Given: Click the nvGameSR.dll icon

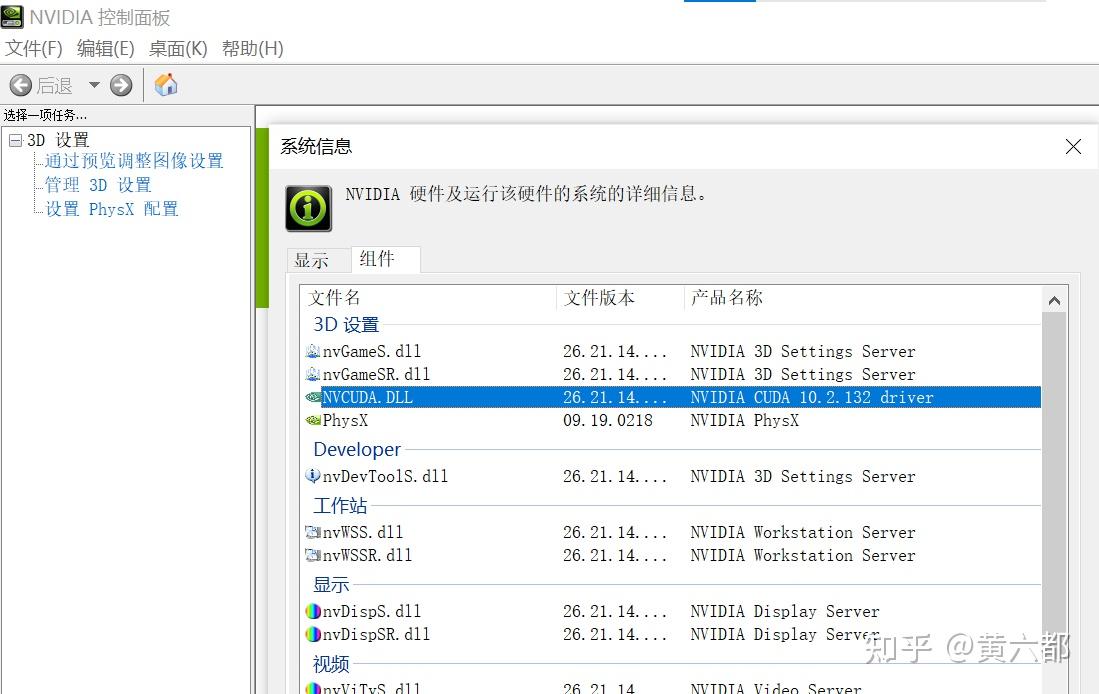Looking at the screenshot, I should pos(313,374).
